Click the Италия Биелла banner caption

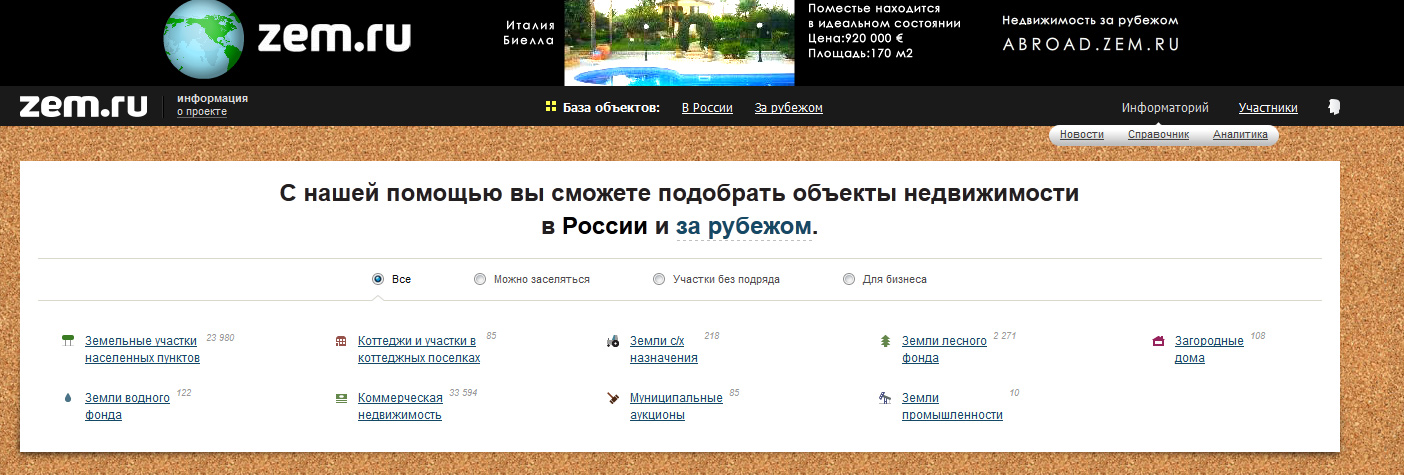[x=529, y=33]
